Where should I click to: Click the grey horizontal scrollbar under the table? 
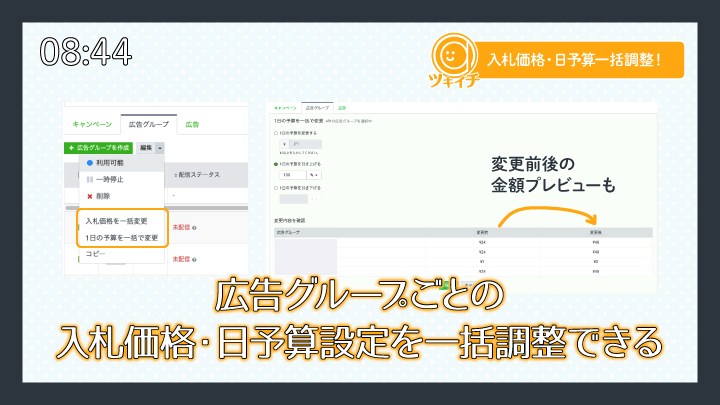(156, 208)
